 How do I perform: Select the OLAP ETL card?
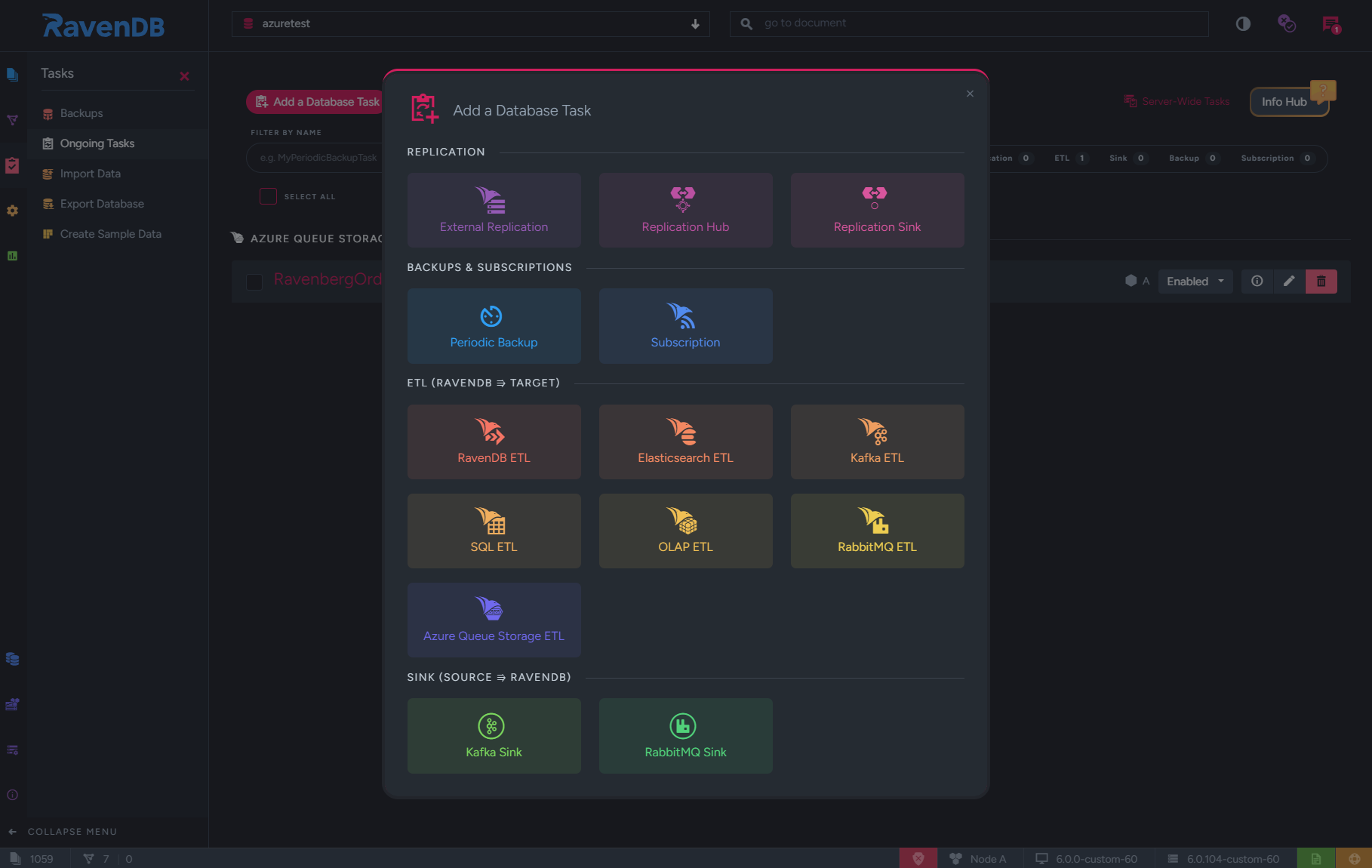686,531
